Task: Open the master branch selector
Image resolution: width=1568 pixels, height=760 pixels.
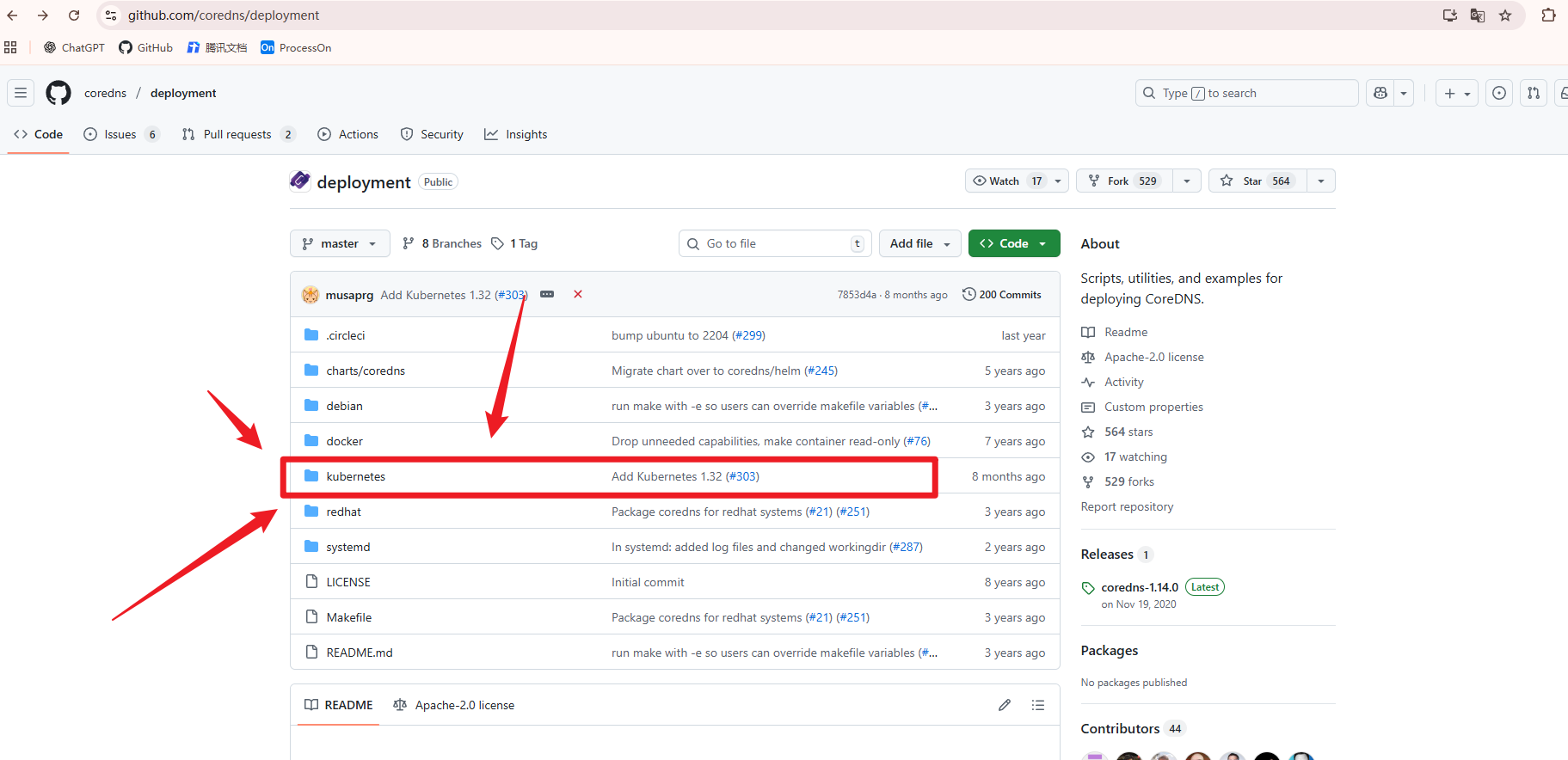Action: tap(340, 243)
